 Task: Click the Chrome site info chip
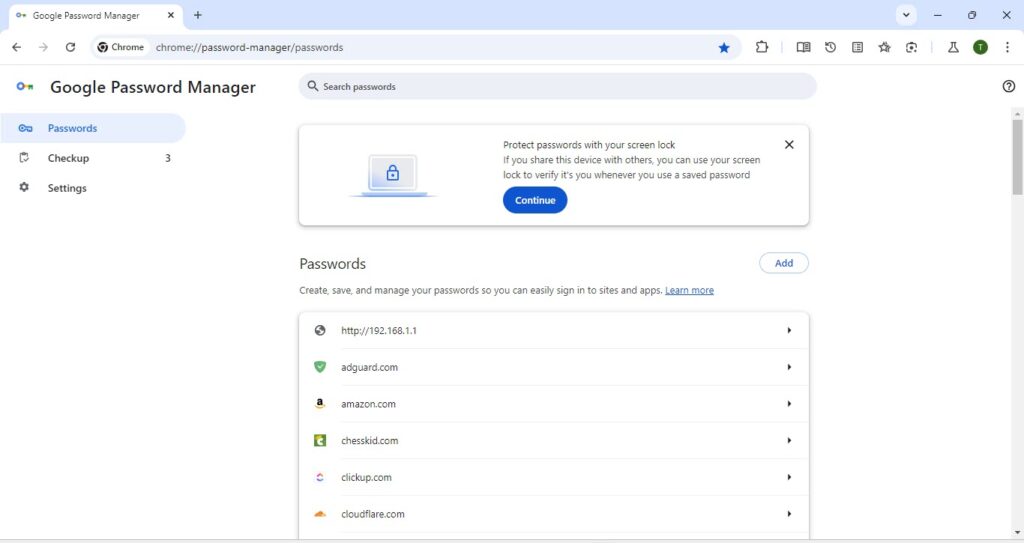[x=121, y=47]
